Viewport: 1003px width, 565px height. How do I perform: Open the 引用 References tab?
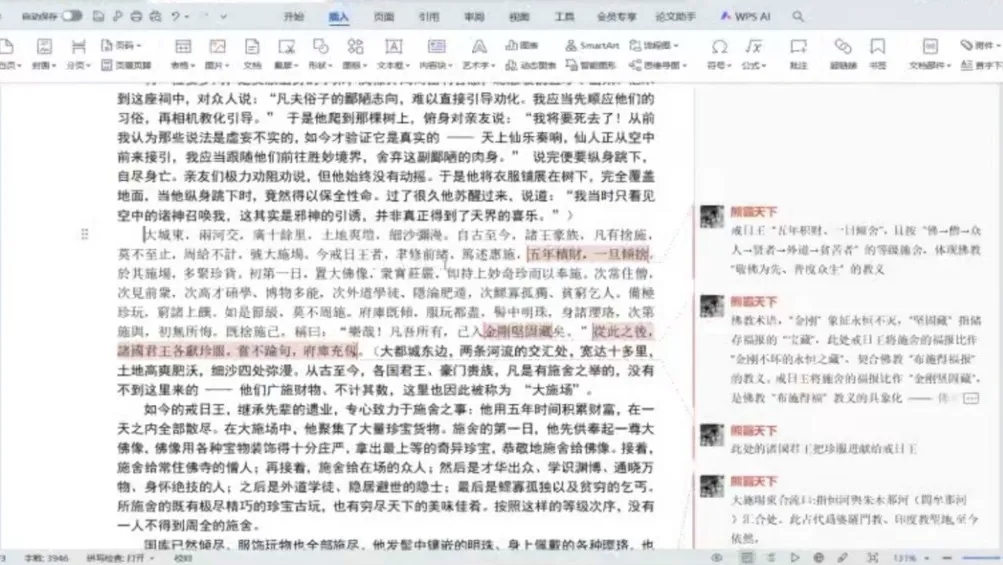click(x=429, y=17)
